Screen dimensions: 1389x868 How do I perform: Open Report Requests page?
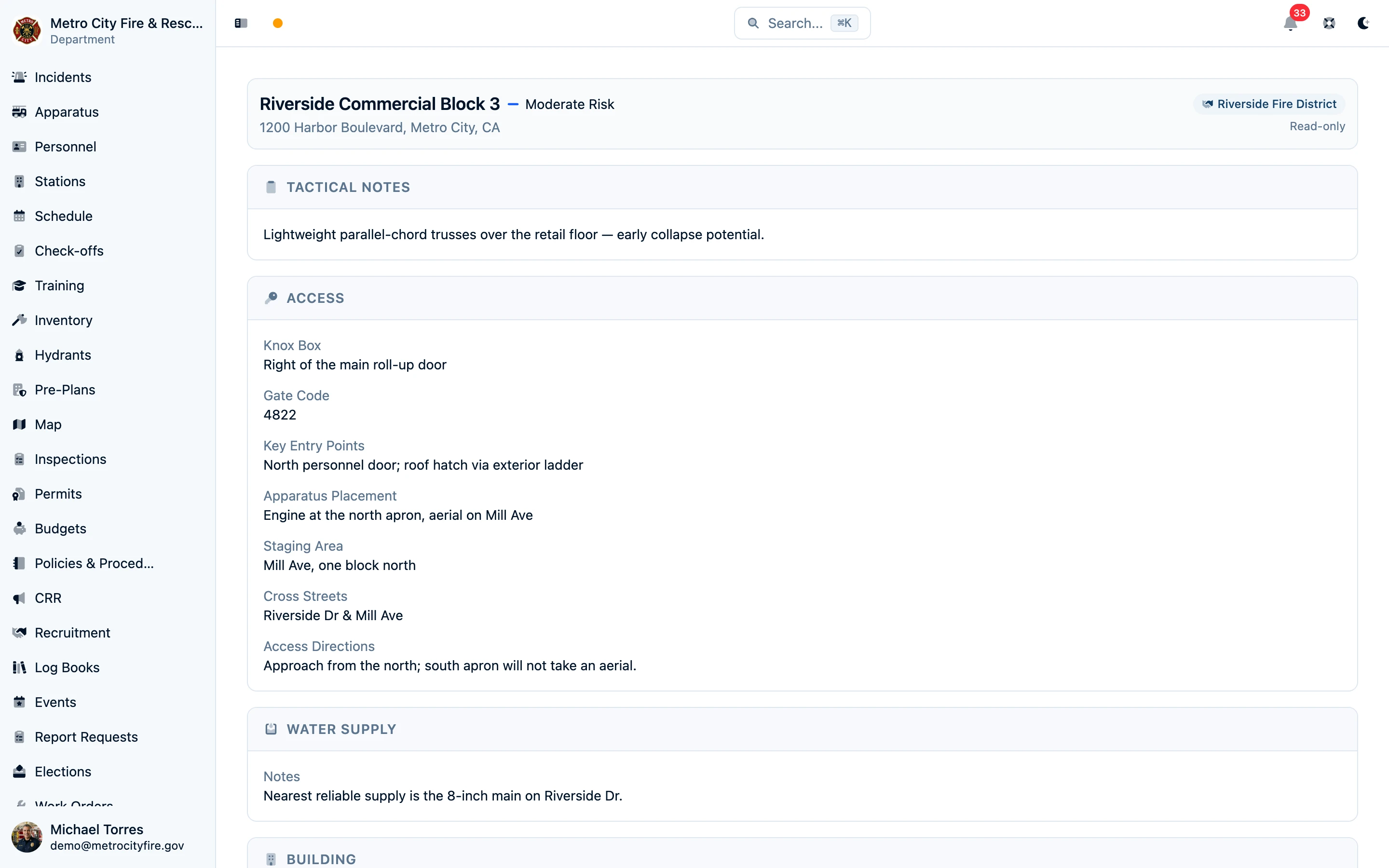(108, 737)
